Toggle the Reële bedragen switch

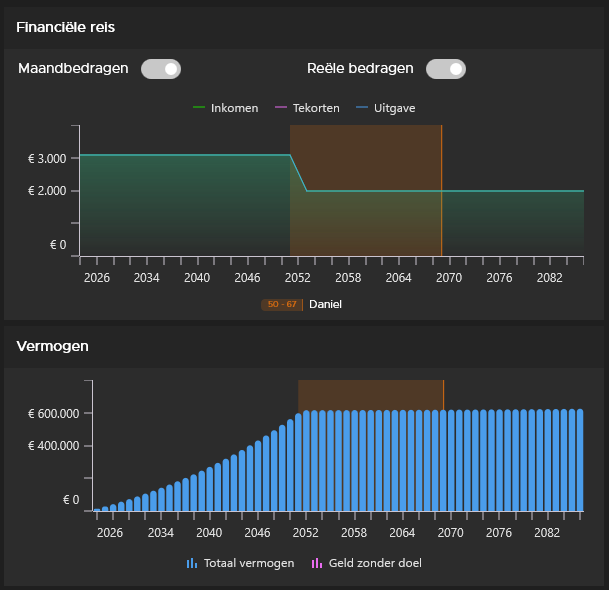tap(446, 69)
